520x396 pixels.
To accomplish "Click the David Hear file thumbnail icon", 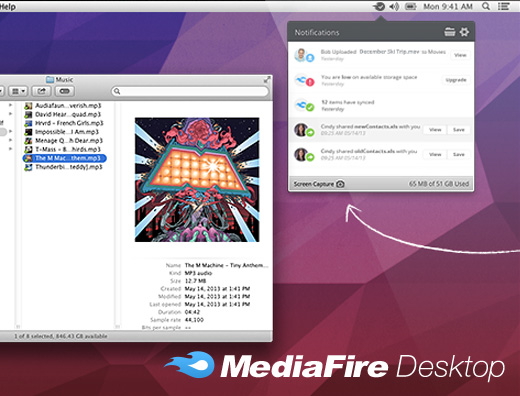I will [28, 114].
